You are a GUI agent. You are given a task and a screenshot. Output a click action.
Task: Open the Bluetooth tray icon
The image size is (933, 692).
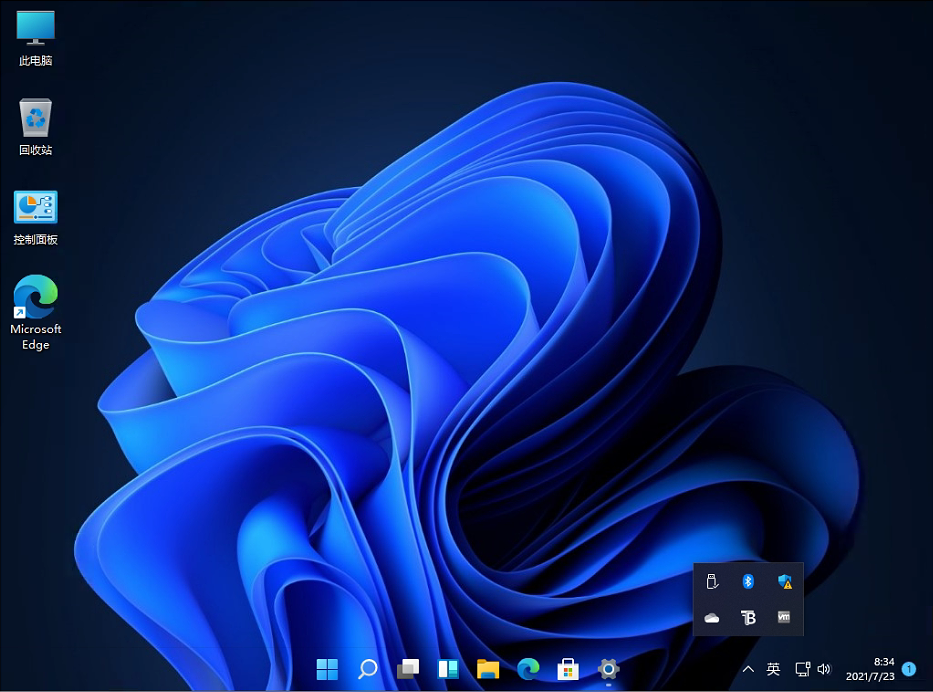point(749,581)
